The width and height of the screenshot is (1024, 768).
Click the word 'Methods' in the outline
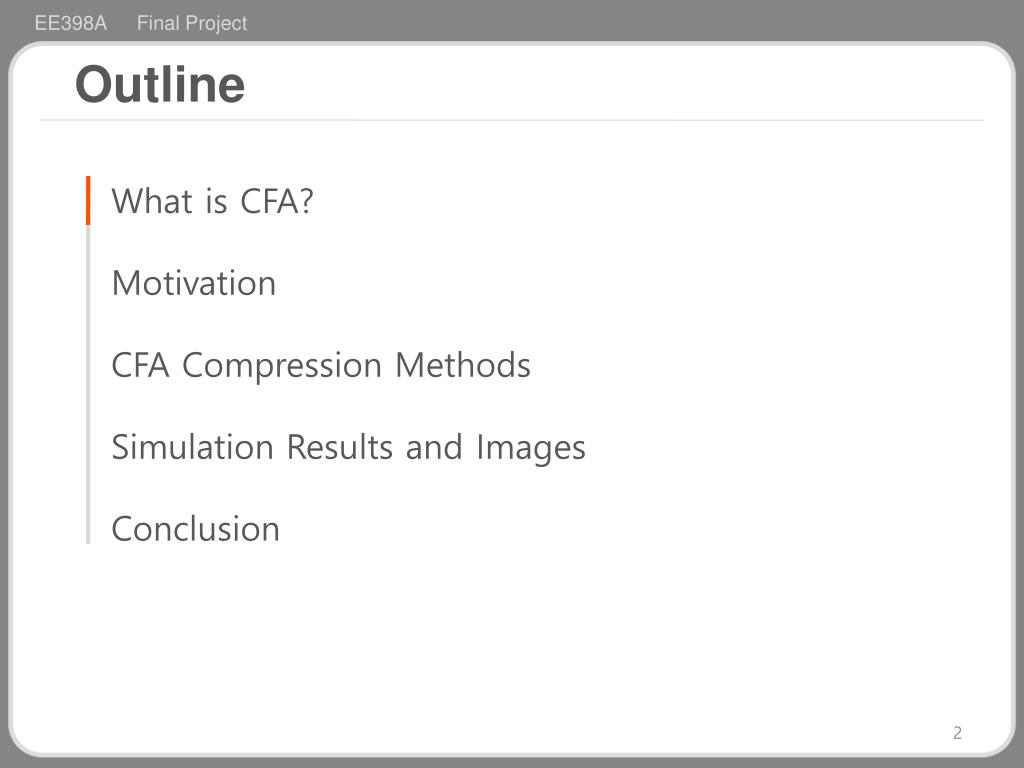point(462,365)
